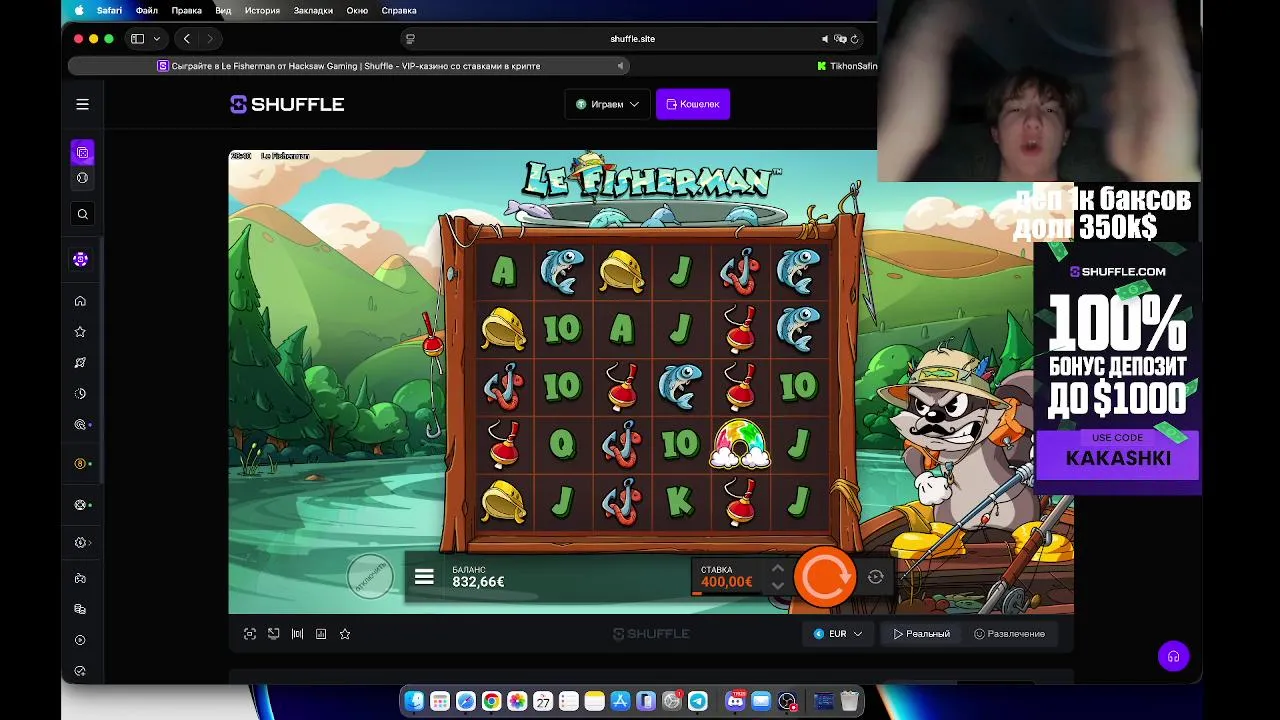The height and width of the screenshot is (720, 1280).
Task: Open Telegram in the Dock
Action: coord(698,701)
